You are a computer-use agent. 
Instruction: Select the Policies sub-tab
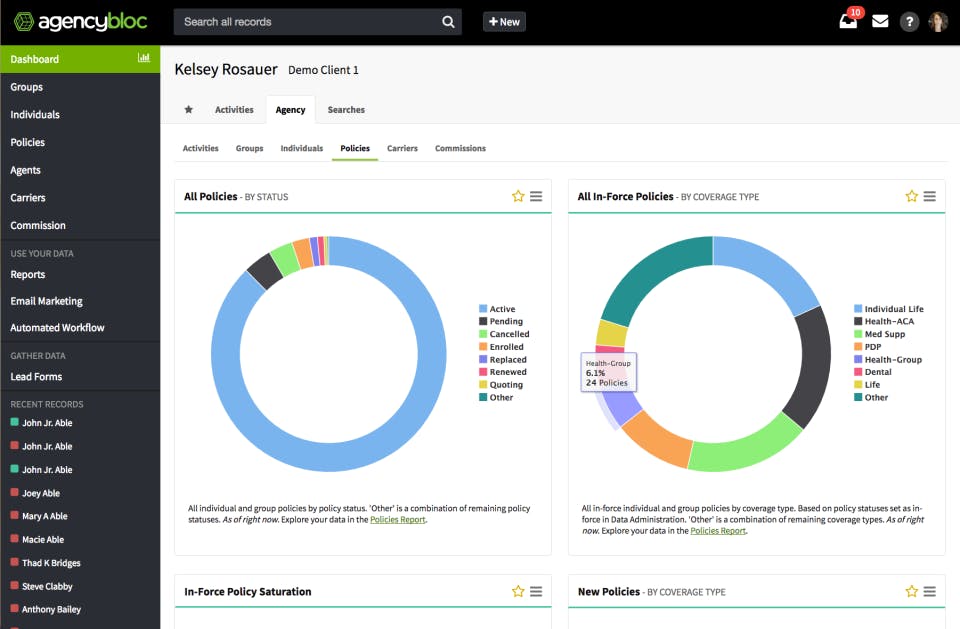click(x=355, y=148)
